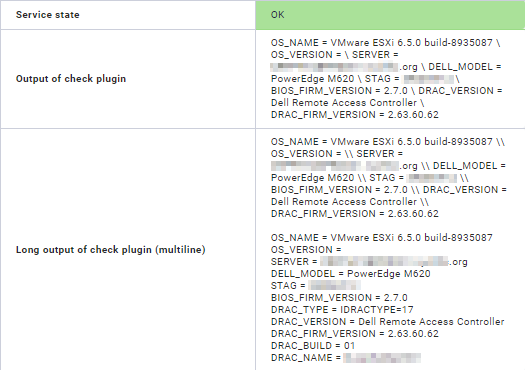Viewport: 525px width, 370px height.
Task: Click 'PowerEdge M620 \ STAG' text in short output
Action: click(x=331, y=79)
